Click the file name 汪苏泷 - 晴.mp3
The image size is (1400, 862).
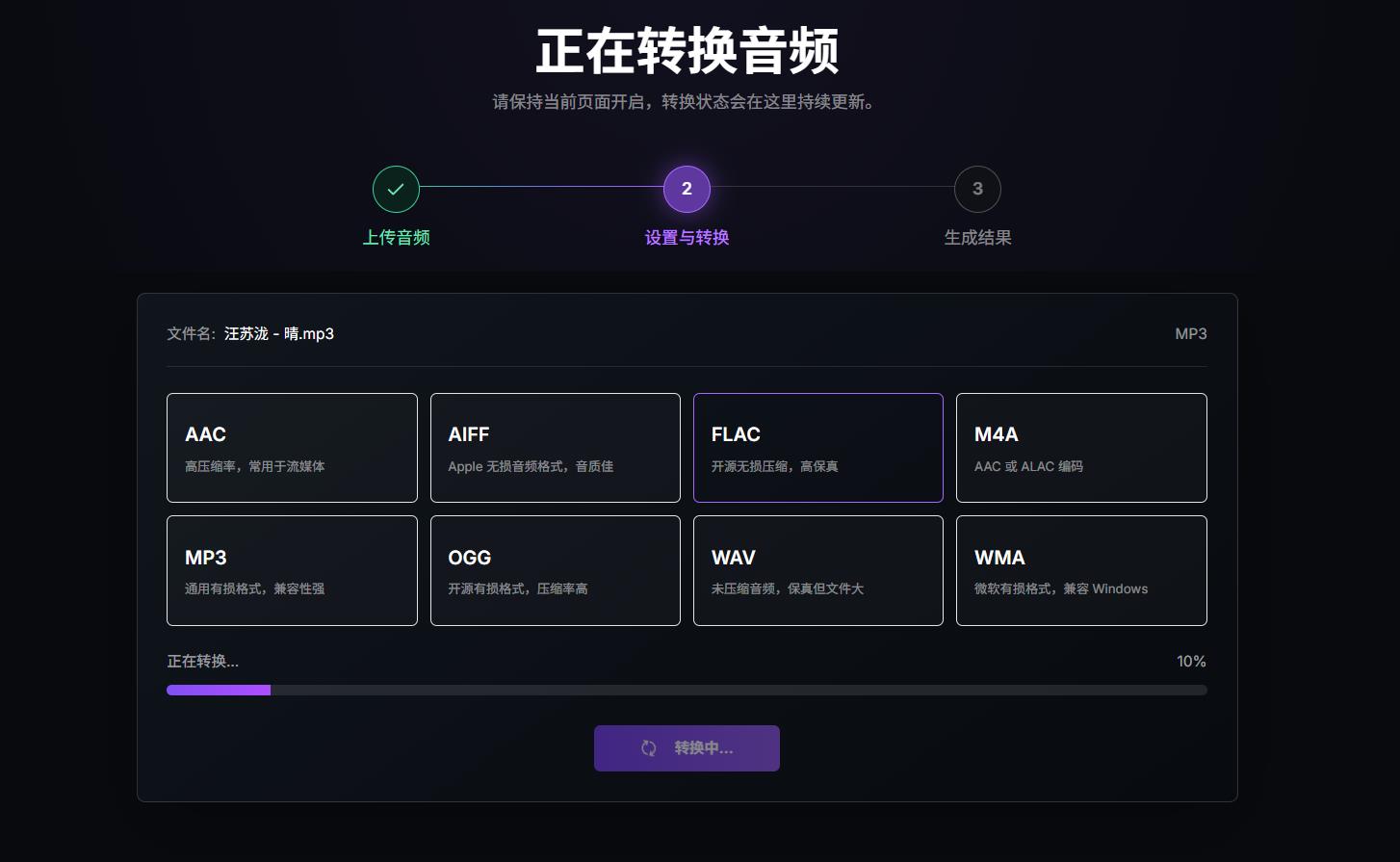point(279,334)
